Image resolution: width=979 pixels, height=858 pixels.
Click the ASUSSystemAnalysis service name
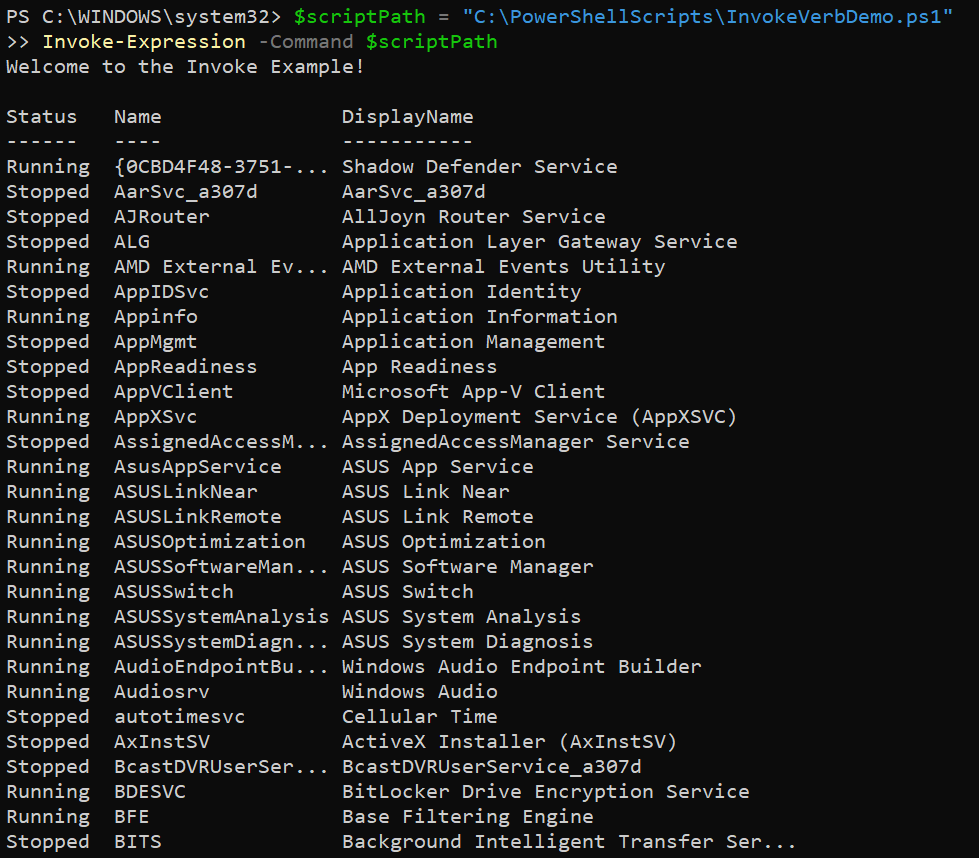tap(221, 616)
